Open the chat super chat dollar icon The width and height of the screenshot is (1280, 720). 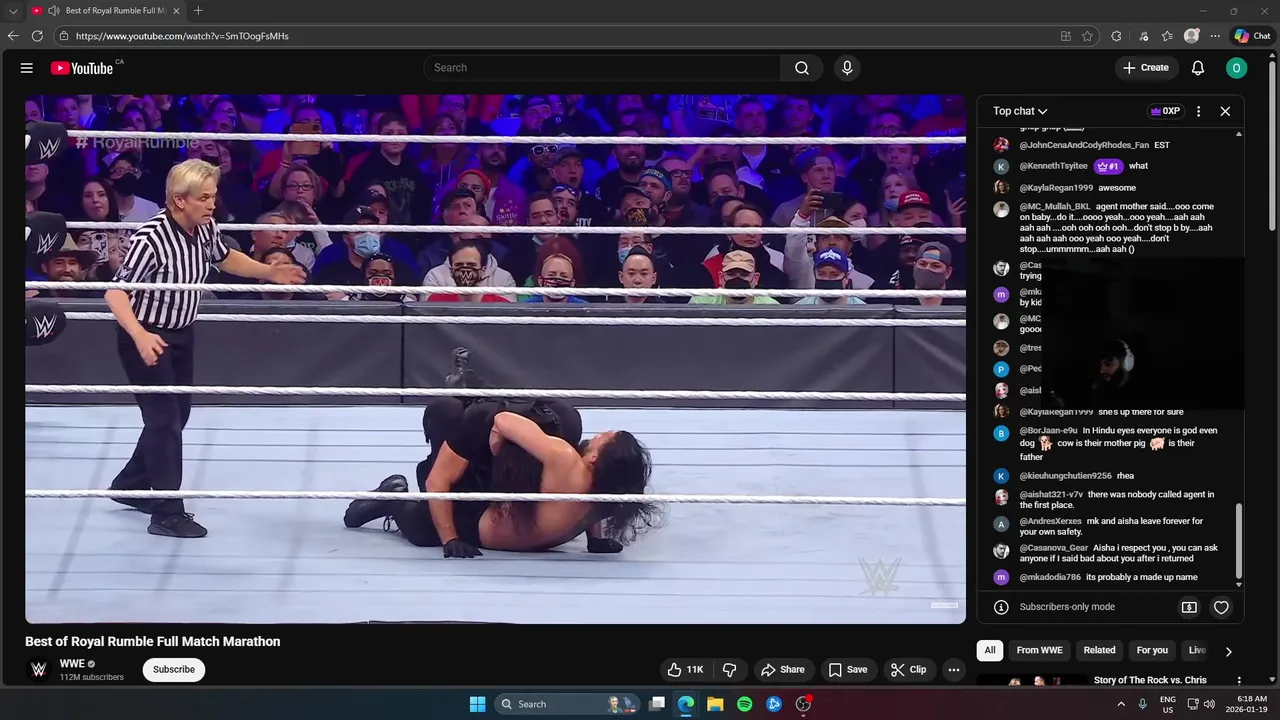tap(1189, 607)
